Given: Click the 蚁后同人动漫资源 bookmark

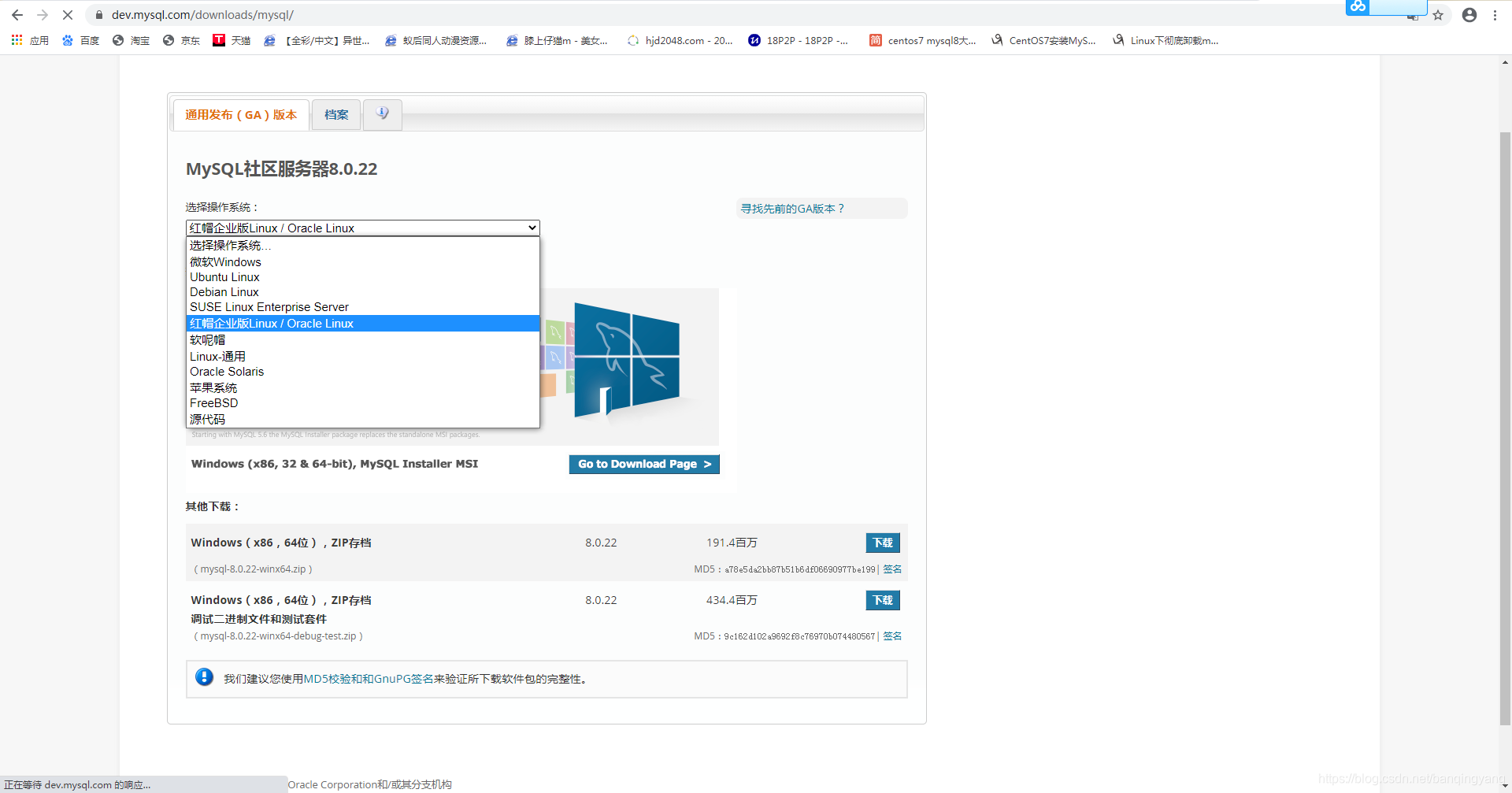Looking at the screenshot, I should (x=436, y=40).
